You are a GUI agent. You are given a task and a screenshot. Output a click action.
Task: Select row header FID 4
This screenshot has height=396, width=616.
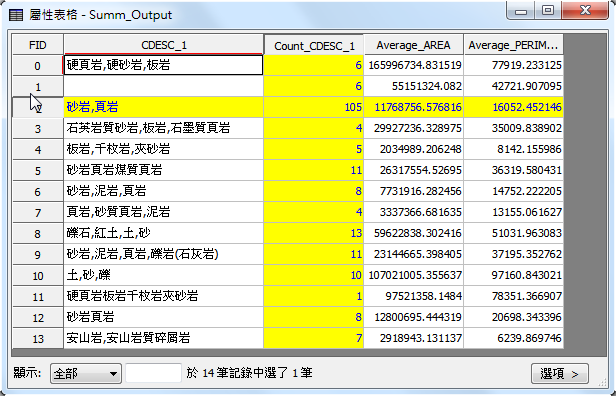pyautogui.click(x=38, y=150)
